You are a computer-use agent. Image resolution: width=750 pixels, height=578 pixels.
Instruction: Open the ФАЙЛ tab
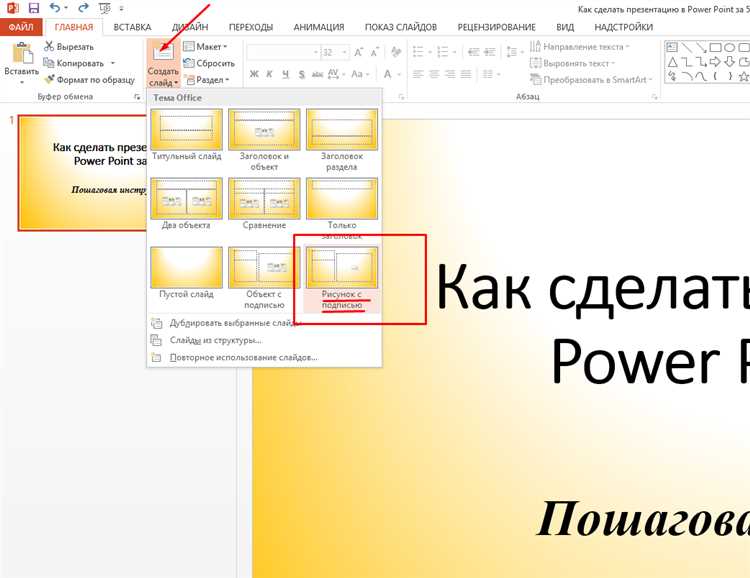[x=21, y=27]
